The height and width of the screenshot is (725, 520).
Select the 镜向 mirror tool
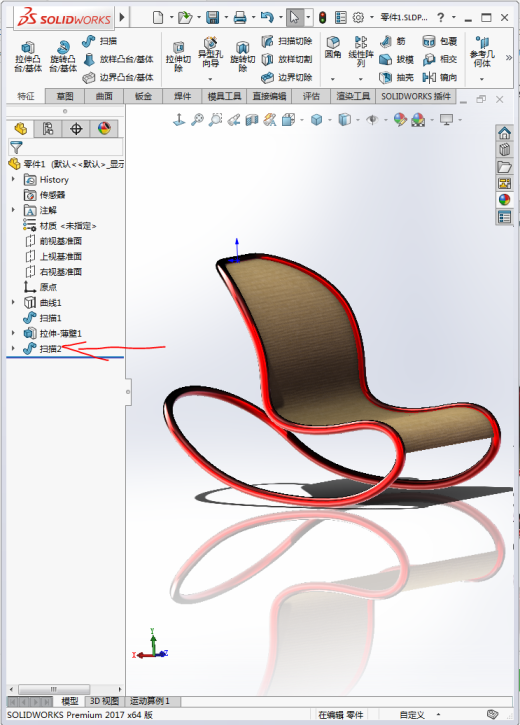440,77
